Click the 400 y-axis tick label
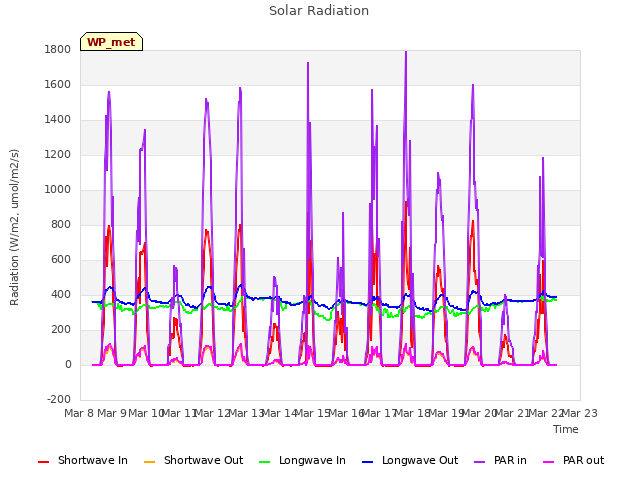The width and height of the screenshot is (640, 480). coord(61,295)
